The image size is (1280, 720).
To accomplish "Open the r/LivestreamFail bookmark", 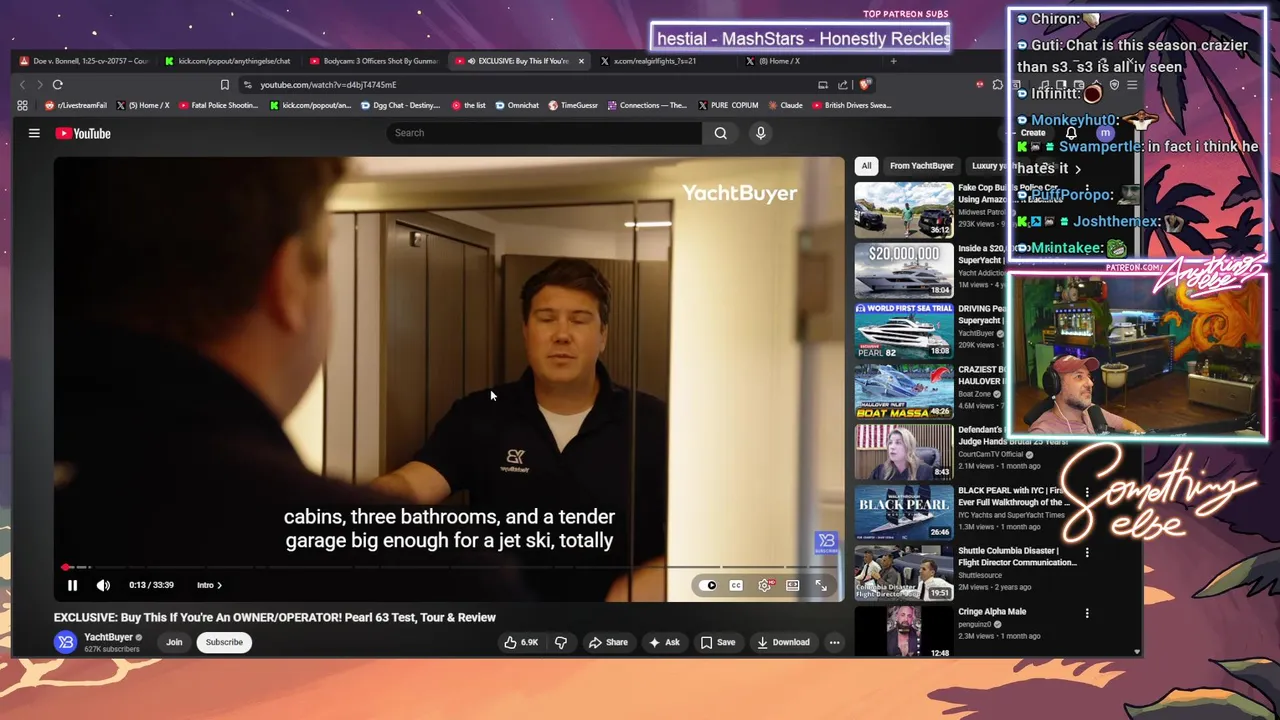I will click(x=76, y=105).
